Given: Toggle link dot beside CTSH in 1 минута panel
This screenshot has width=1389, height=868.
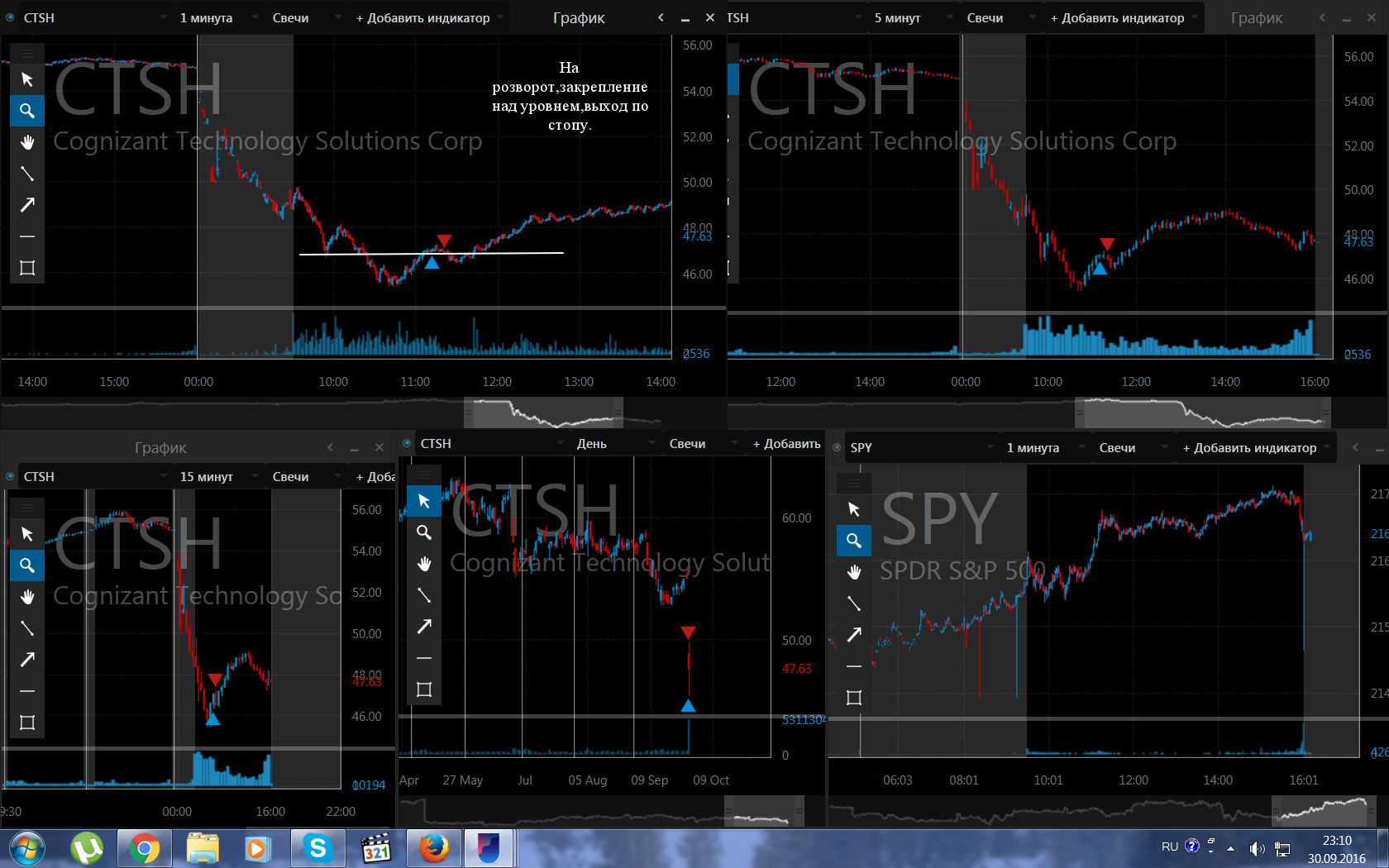Looking at the screenshot, I should click(x=10, y=17).
